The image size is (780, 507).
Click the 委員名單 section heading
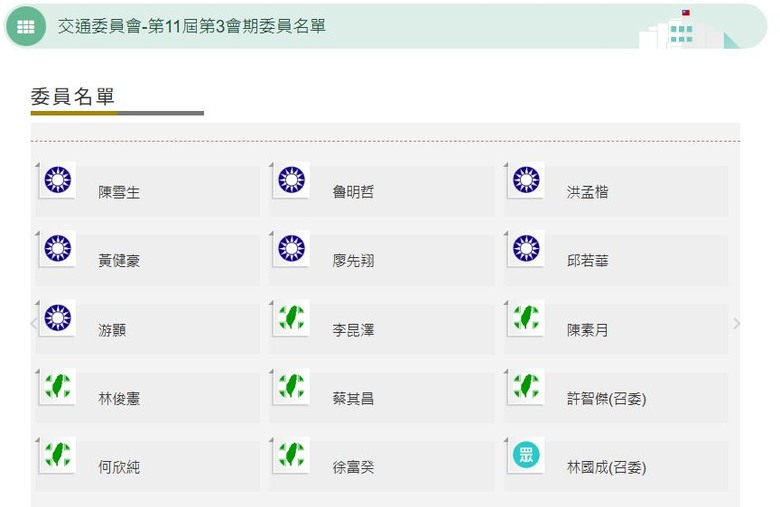pyautogui.click(x=73, y=97)
